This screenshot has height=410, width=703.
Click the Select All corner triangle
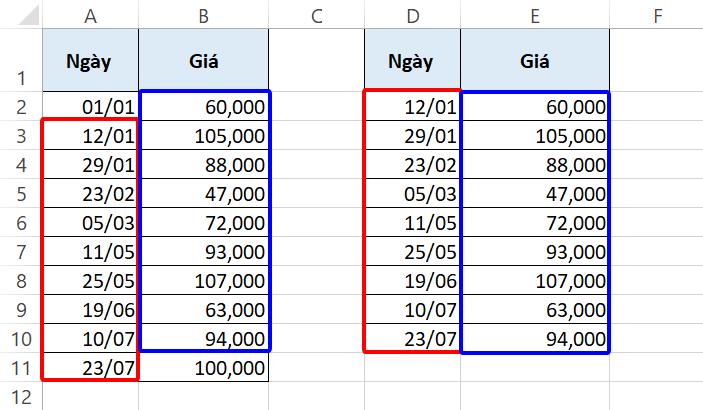pyautogui.click(x=28, y=16)
